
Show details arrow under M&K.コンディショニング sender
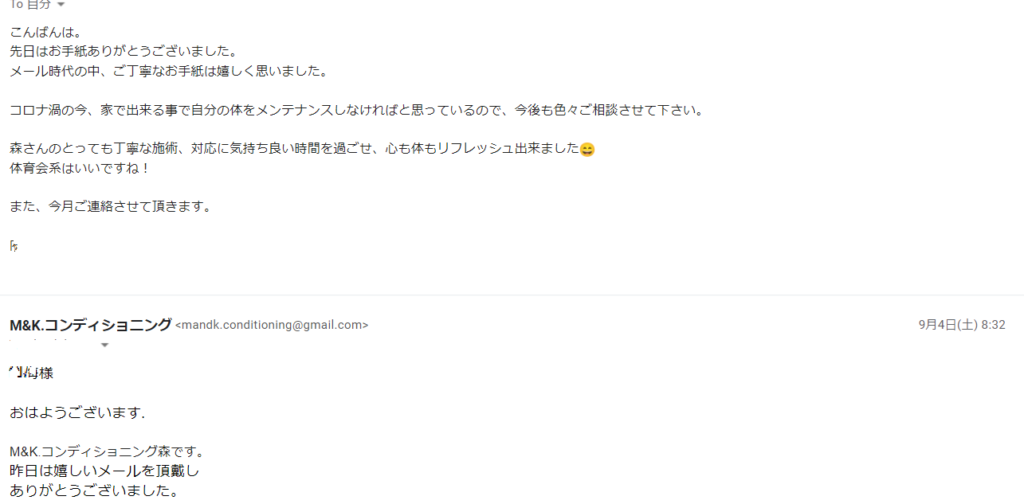pyautogui.click(x=104, y=345)
